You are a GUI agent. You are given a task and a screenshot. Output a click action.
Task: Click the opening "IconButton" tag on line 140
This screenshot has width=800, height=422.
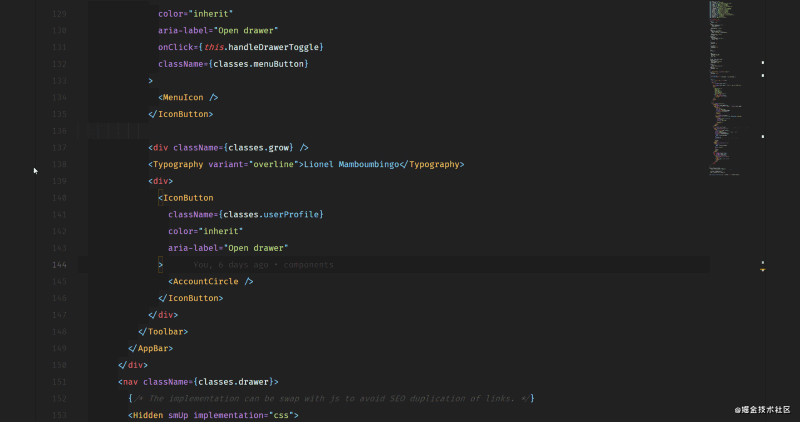coord(186,197)
